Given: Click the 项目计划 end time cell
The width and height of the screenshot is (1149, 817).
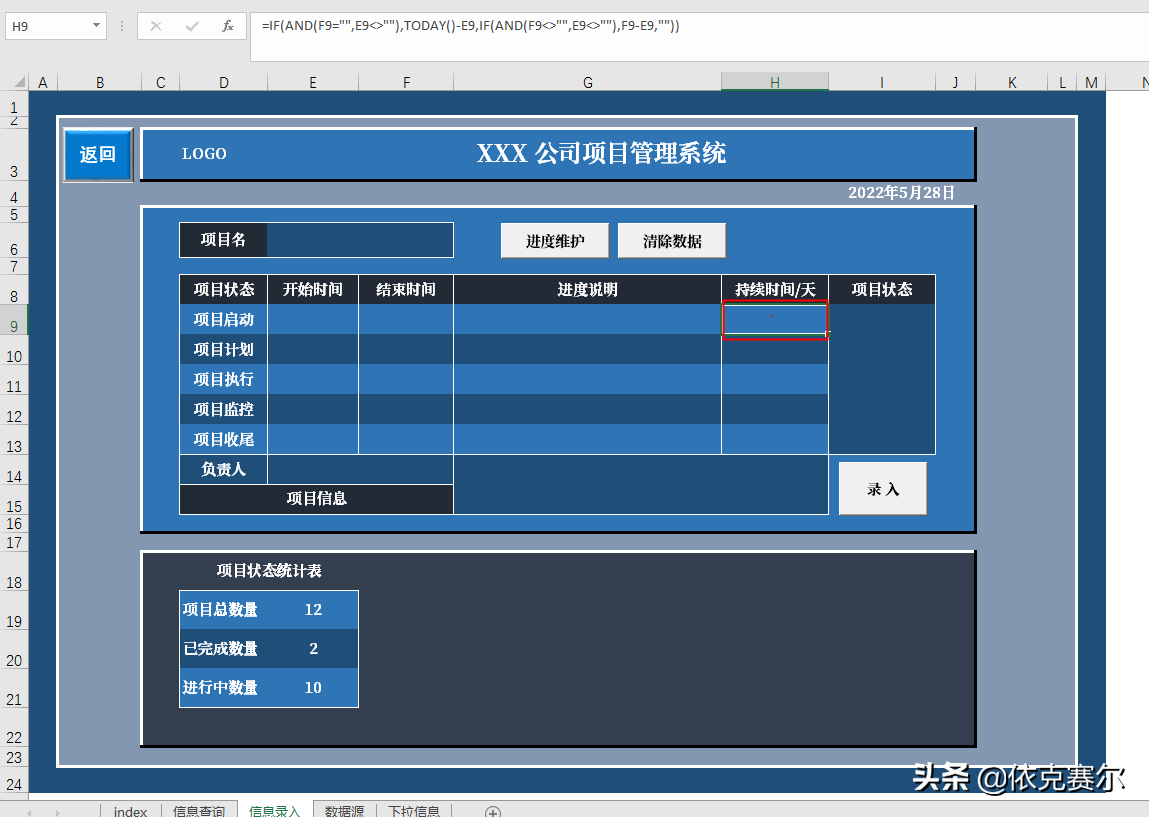Looking at the screenshot, I should point(406,350).
